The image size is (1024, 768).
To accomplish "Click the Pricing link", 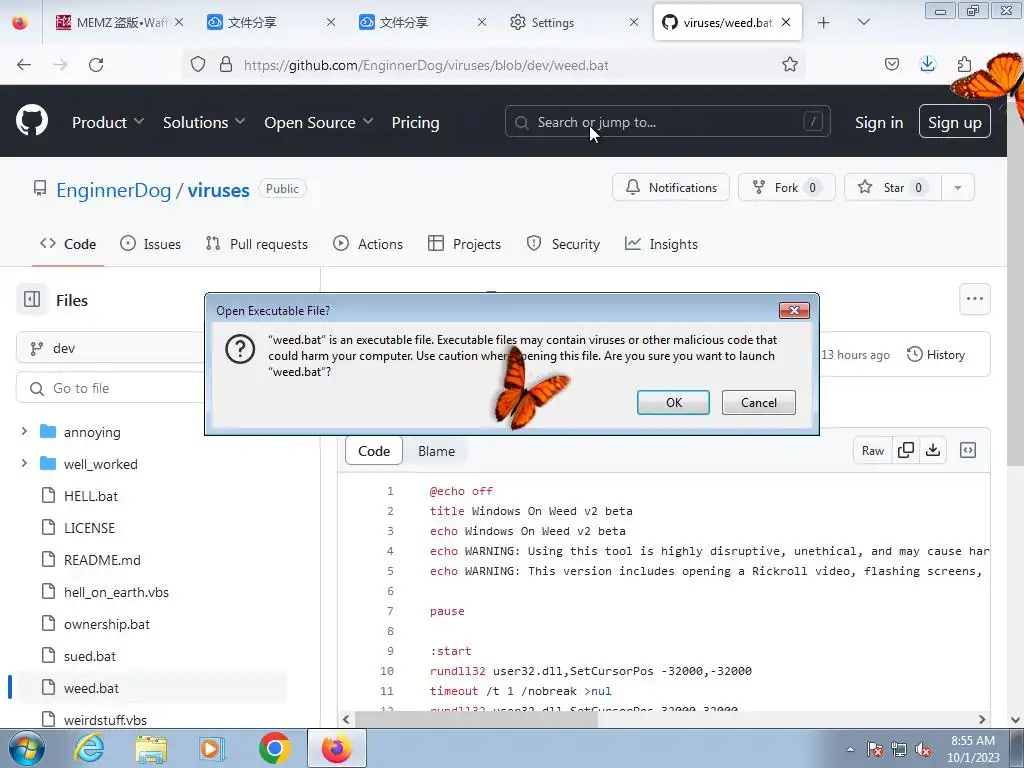I will tap(415, 122).
